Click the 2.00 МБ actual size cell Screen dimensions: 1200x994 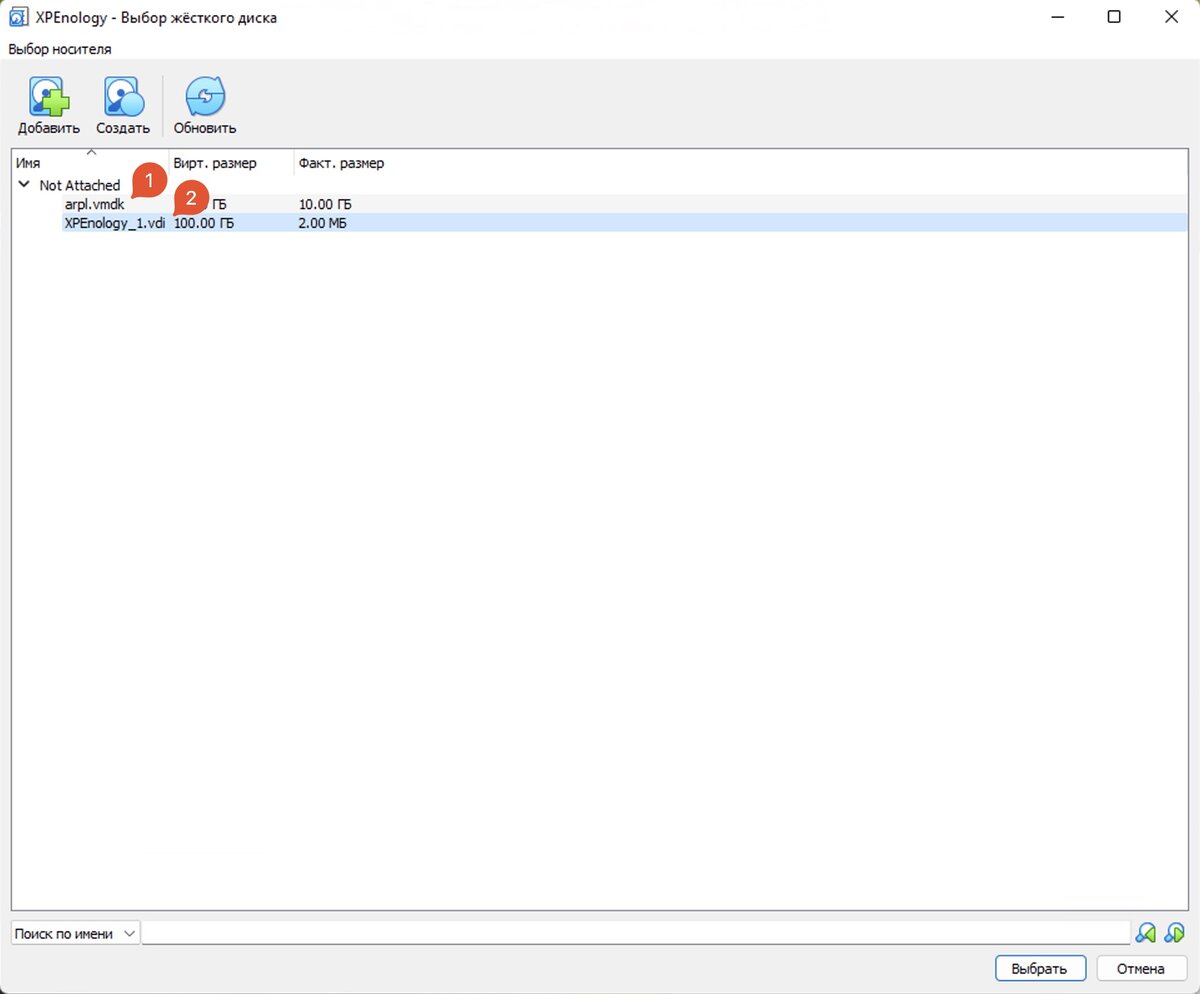322,223
